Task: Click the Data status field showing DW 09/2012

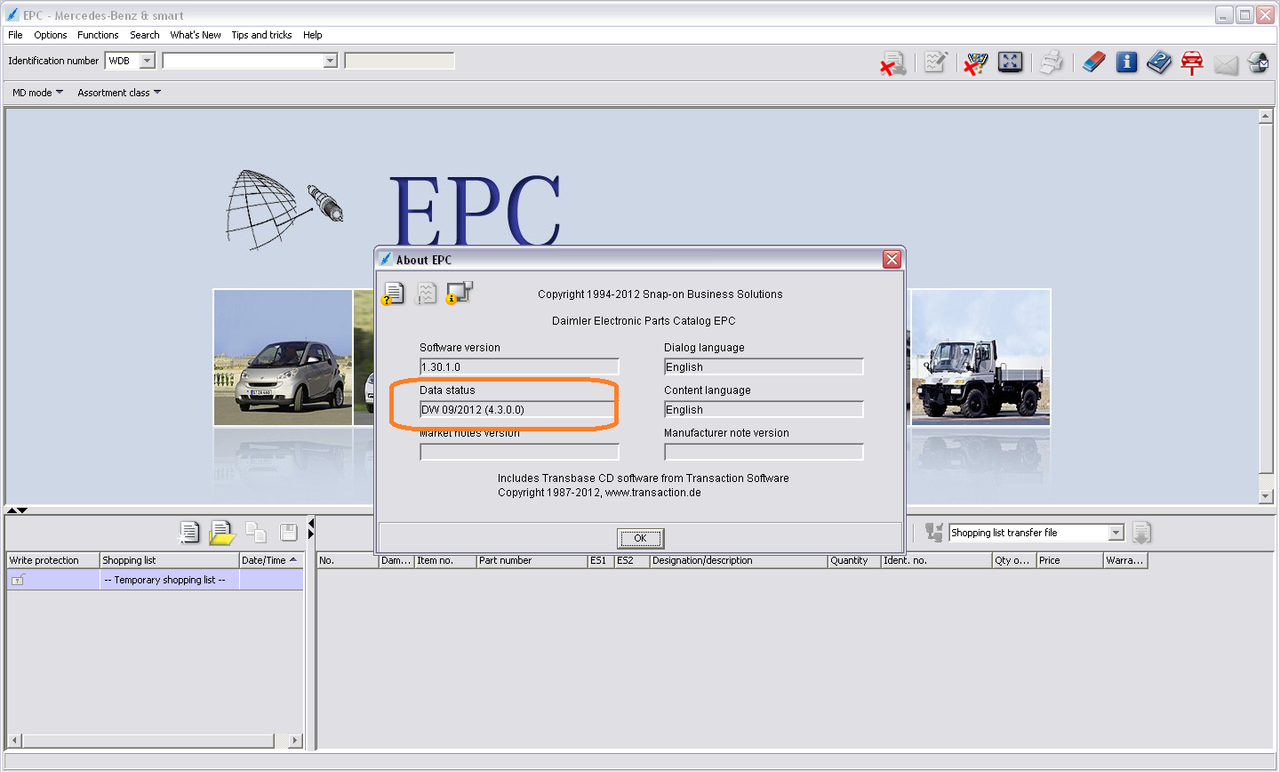Action: coord(519,410)
